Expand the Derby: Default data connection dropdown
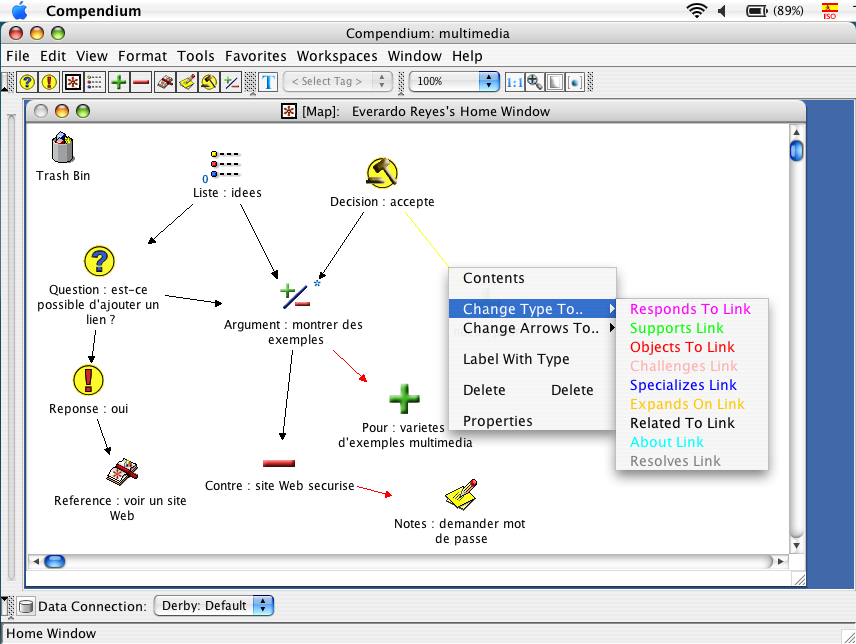856x644 pixels. tap(213, 606)
